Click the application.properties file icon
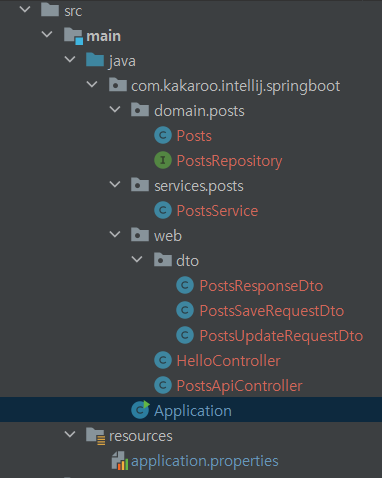 coord(120,461)
